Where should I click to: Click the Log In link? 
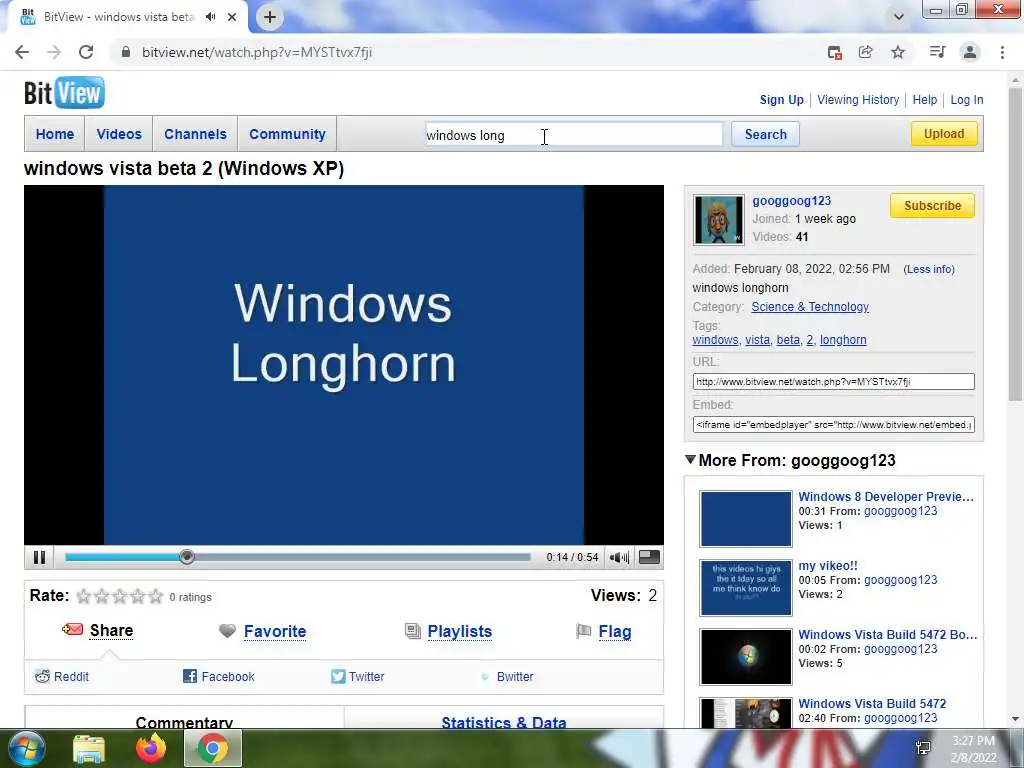967,100
